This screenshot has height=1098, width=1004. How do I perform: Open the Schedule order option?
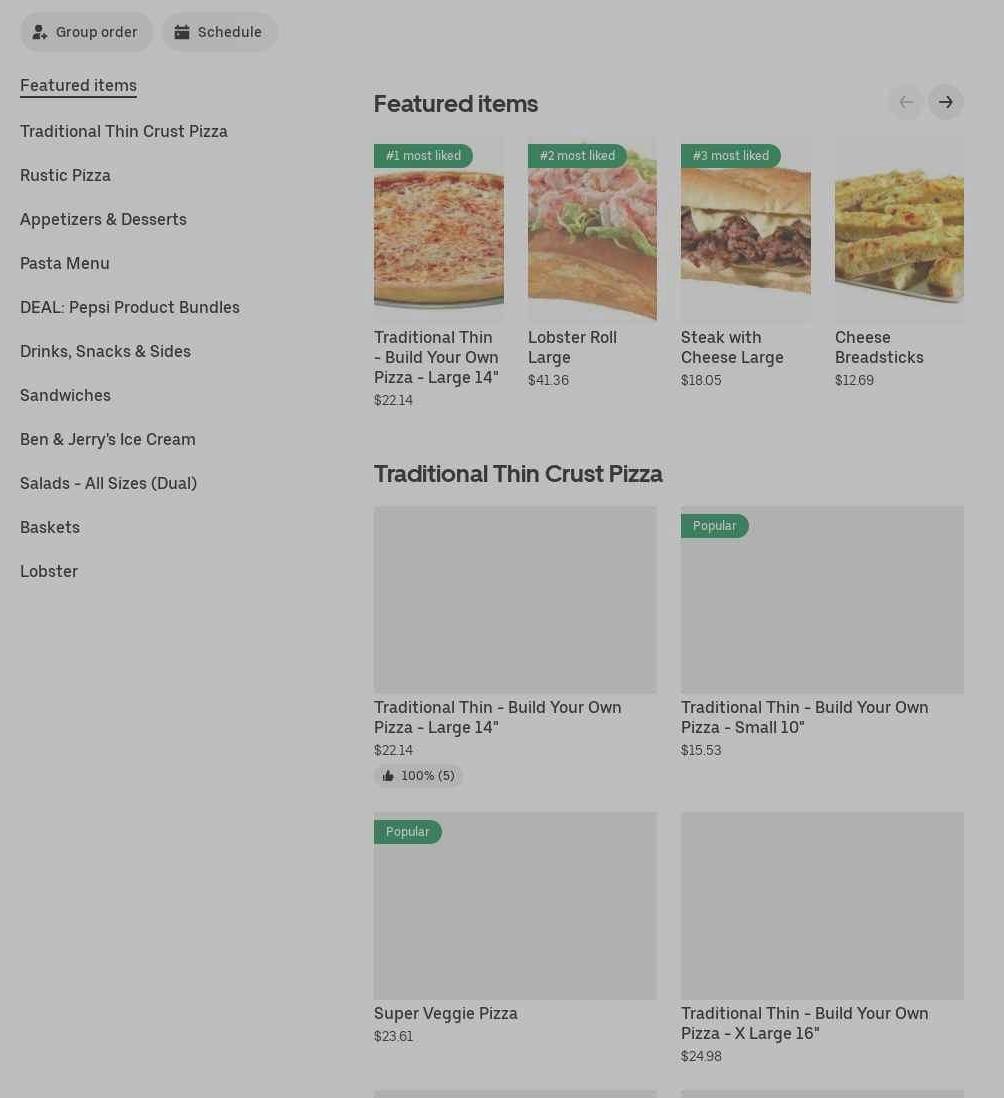pos(219,32)
